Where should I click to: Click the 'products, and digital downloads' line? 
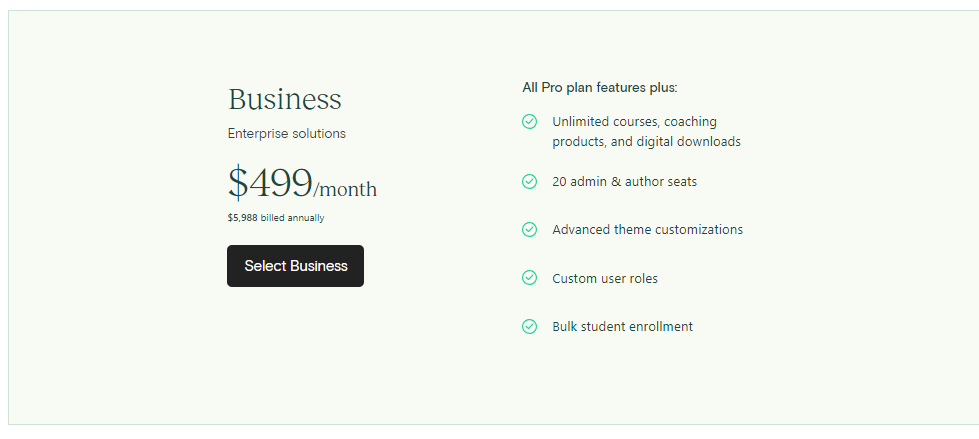646,142
